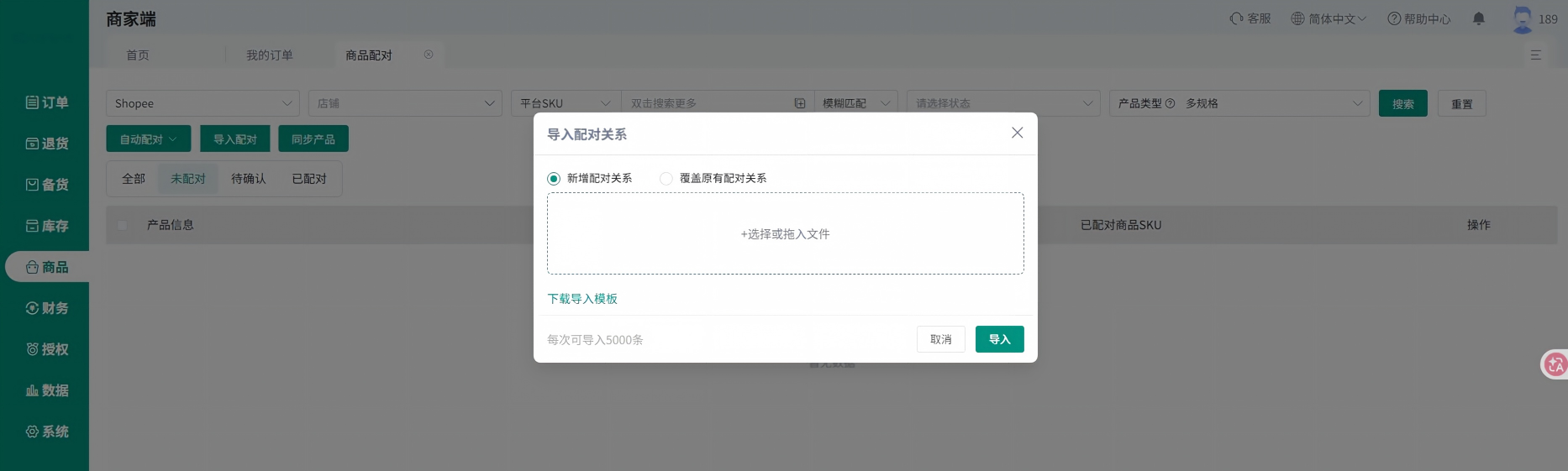The height and width of the screenshot is (471, 1568).
Task: Click the 导入配对 button
Action: click(x=235, y=139)
